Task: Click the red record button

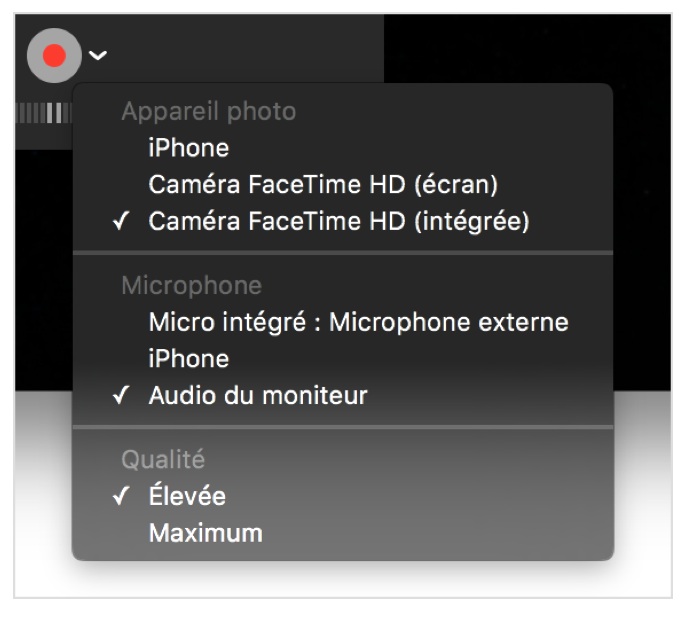Action: 55,56
